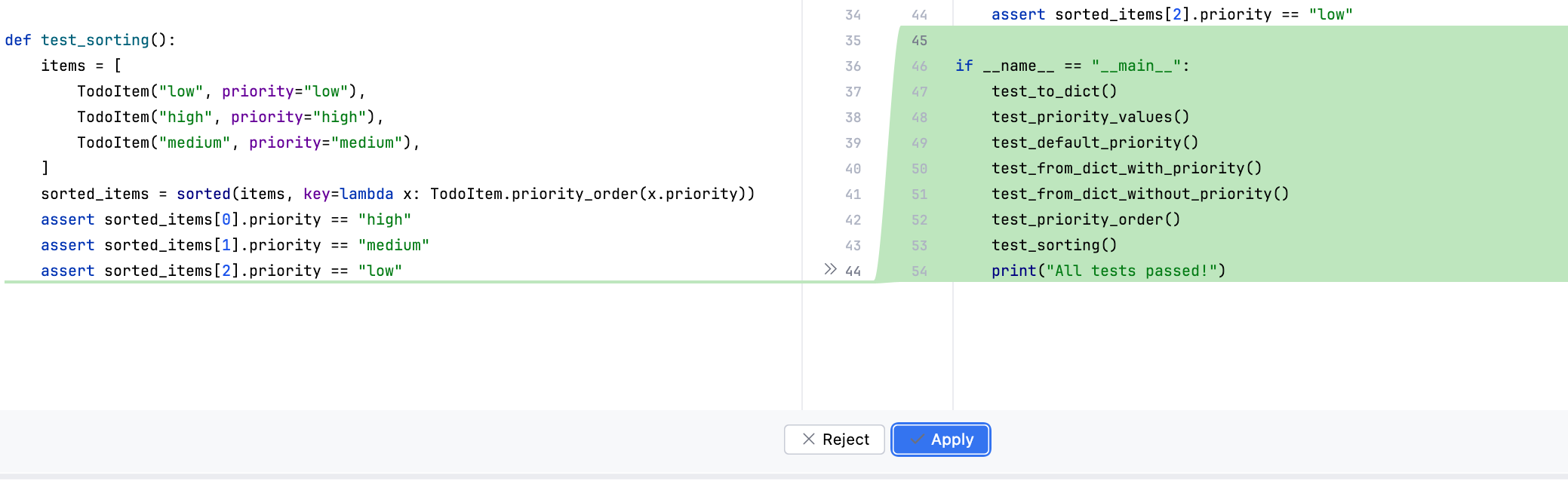The width and height of the screenshot is (1568, 481).
Task: Click the print("All tests passed!") line
Action: click(1108, 271)
